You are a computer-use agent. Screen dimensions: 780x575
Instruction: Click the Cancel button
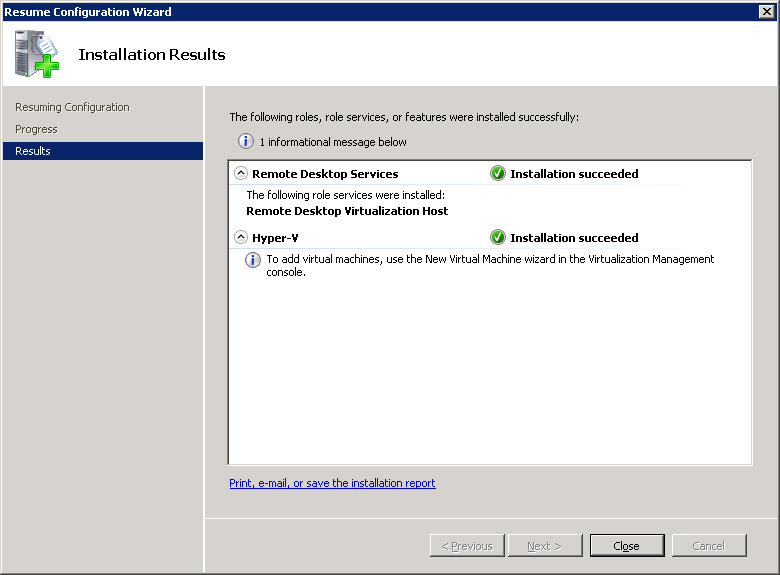[x=708, y=546]
